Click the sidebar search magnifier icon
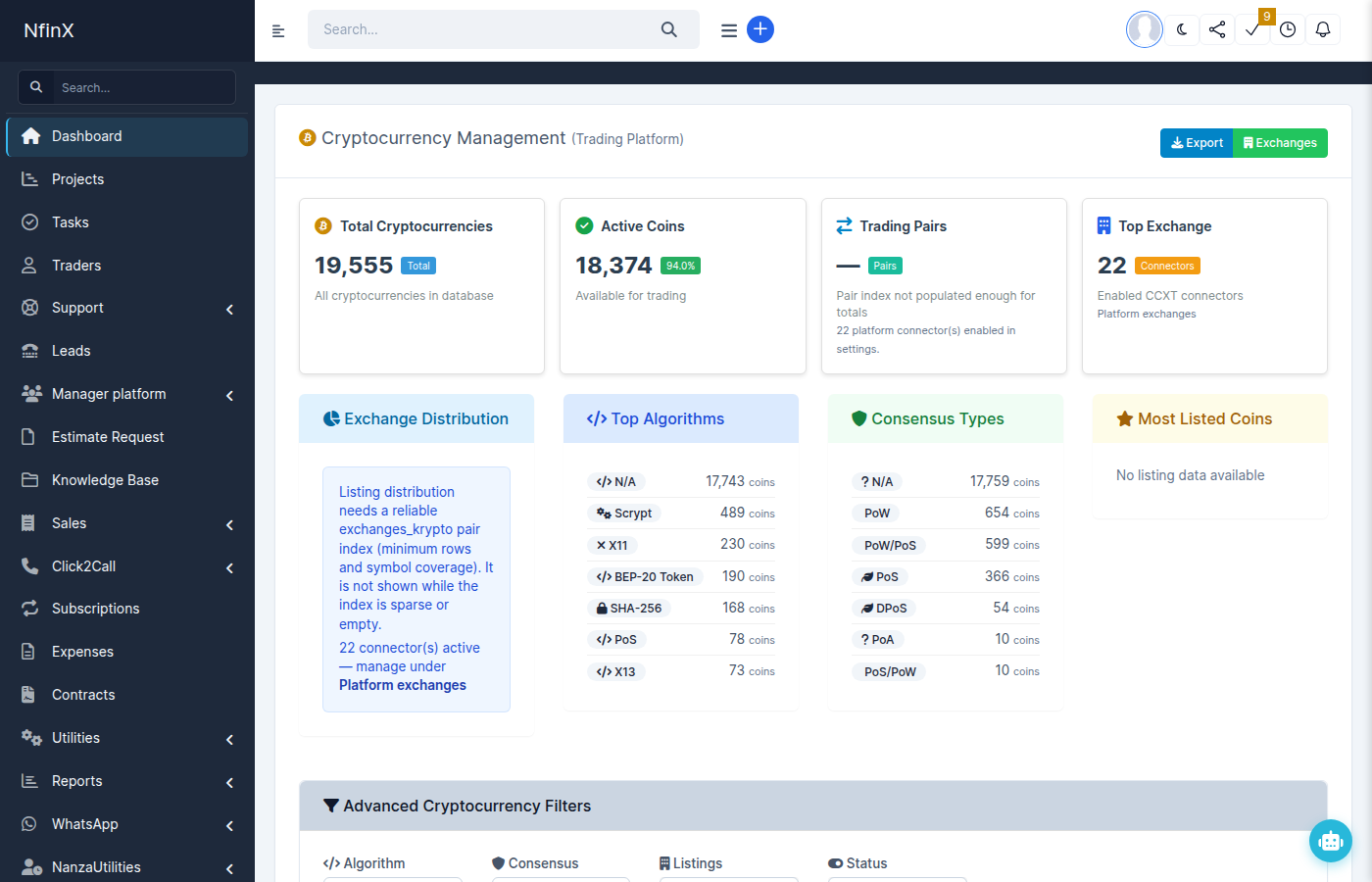This screenshot has width=1372, height=882. (x=36, y=87)
